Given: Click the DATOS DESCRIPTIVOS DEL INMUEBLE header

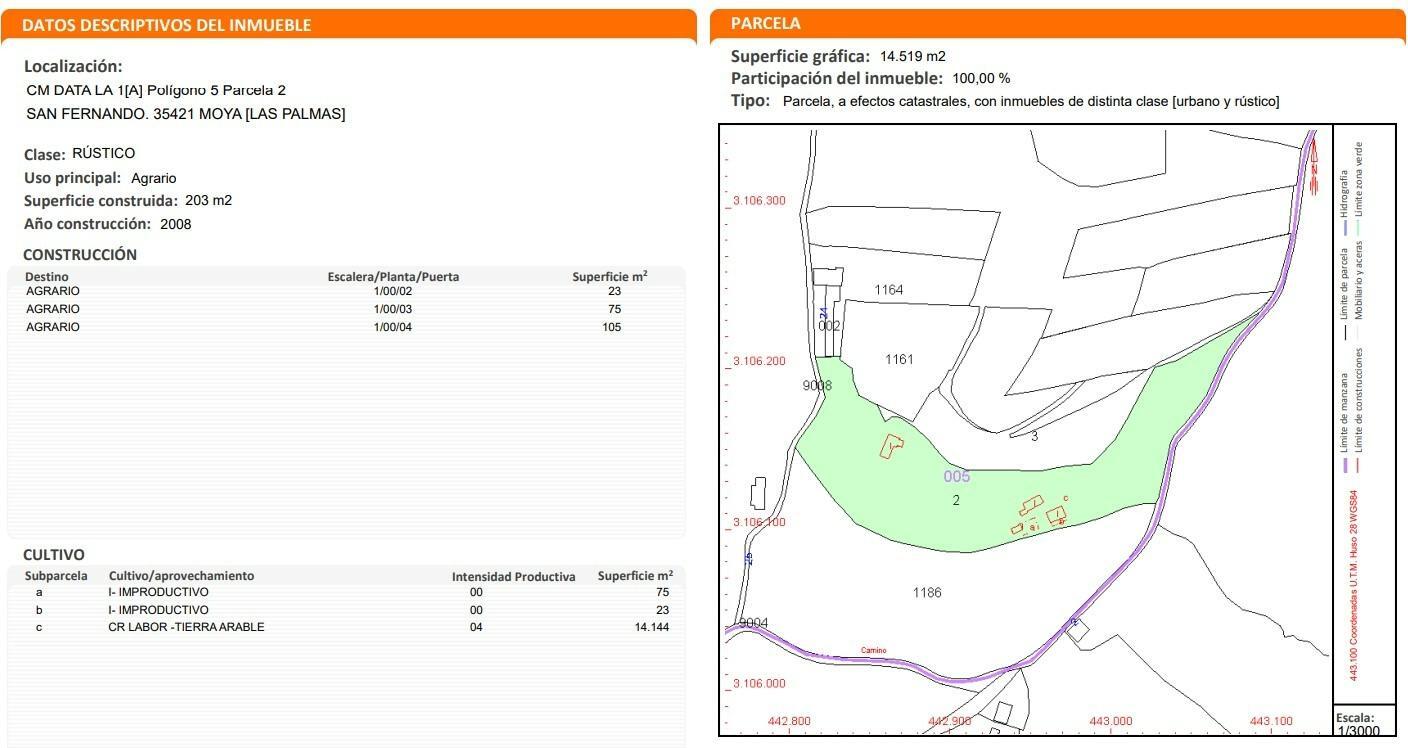Looking at the screenshot, I should pyautogui.click(x=166, y=25).
